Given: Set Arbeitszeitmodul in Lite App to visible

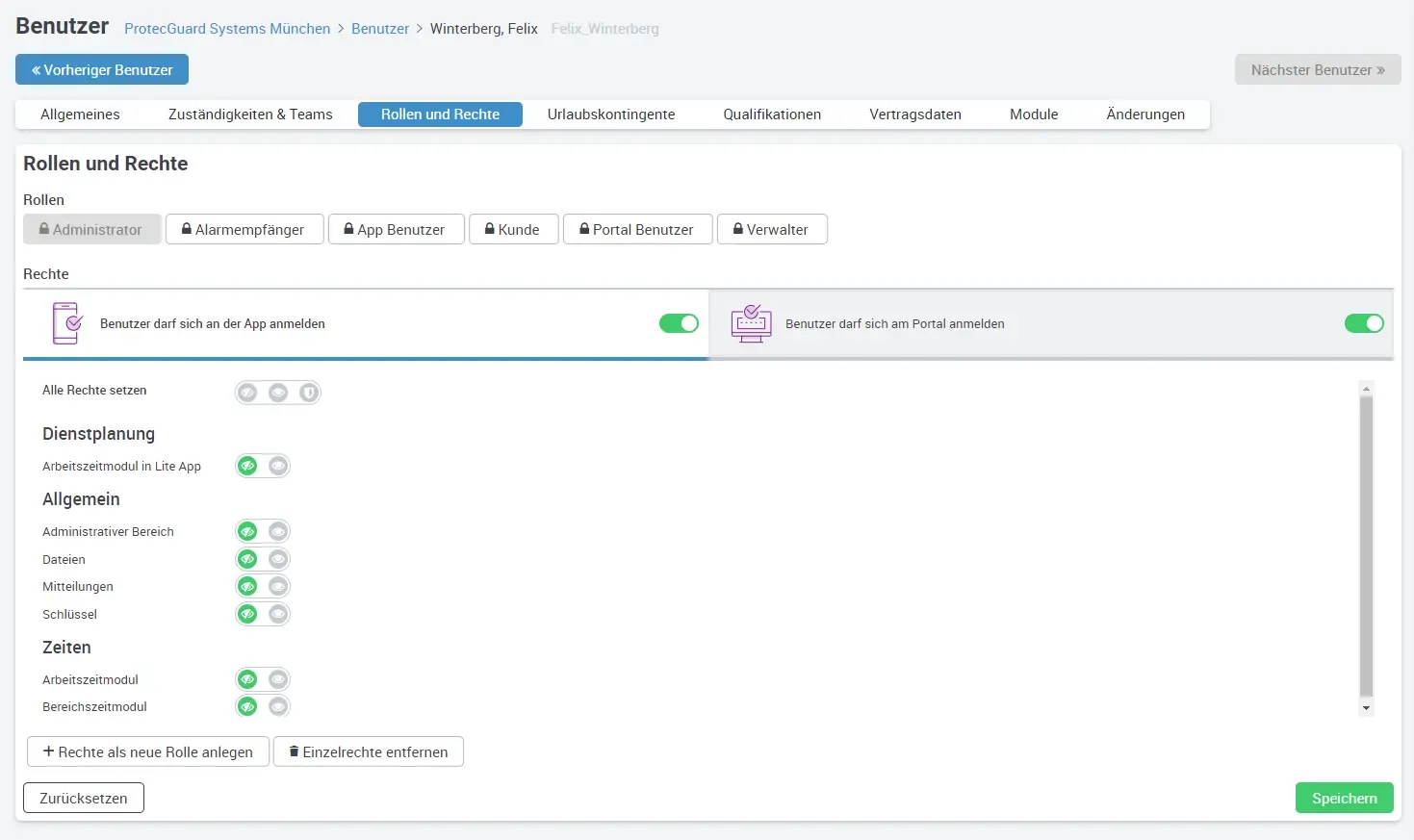Looking at the screenshot, I should pos(278,466).
